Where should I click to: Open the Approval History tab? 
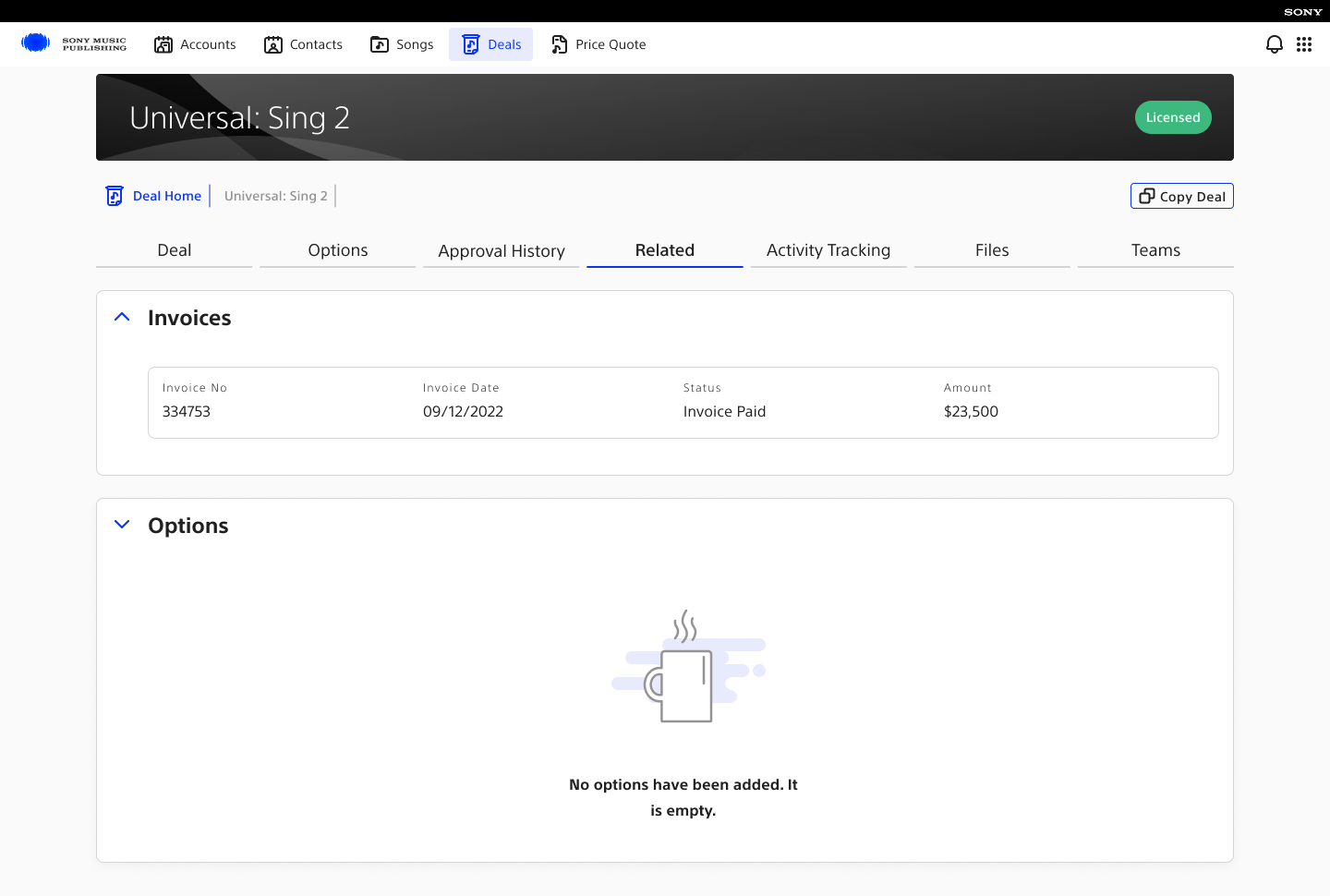pyautogui.click(x=502, y=250)
